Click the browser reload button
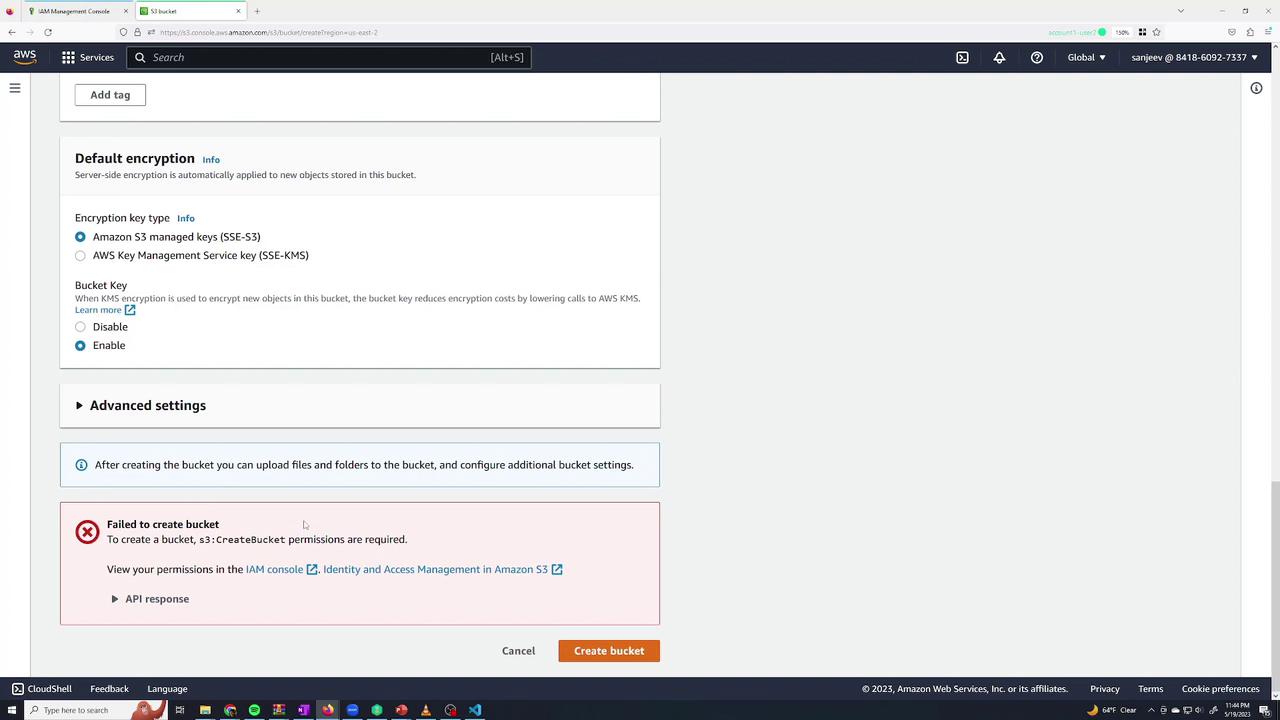Viewport: 1280px width, 720px height. click(x=47, y=32)
